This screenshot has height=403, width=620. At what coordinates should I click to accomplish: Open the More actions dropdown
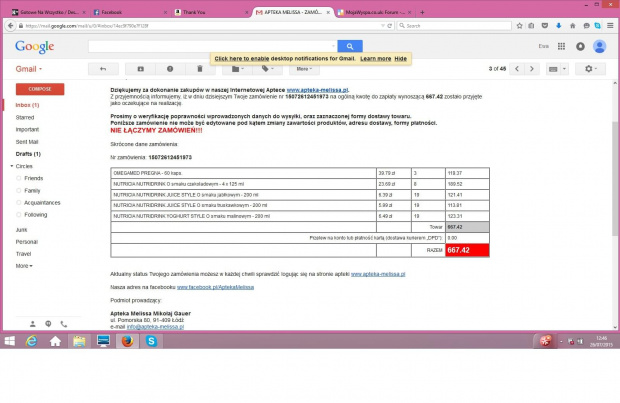pyautogui.click(x=304, y=69)
